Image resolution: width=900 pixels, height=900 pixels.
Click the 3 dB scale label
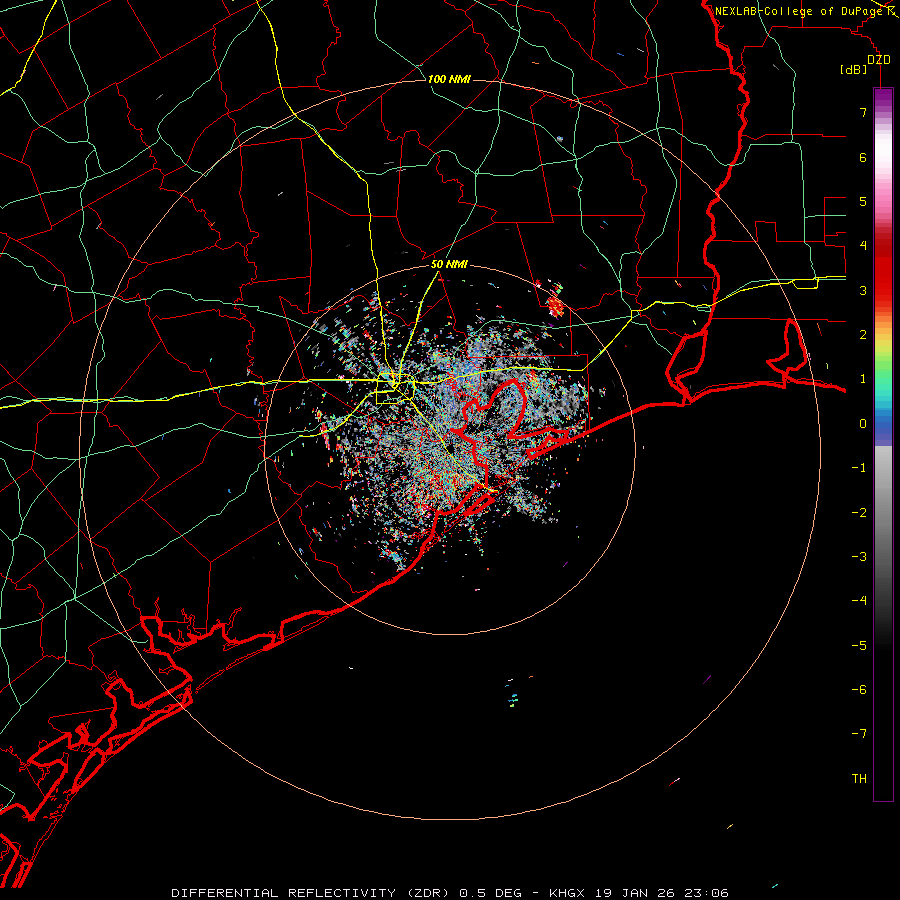coord(863,290)
